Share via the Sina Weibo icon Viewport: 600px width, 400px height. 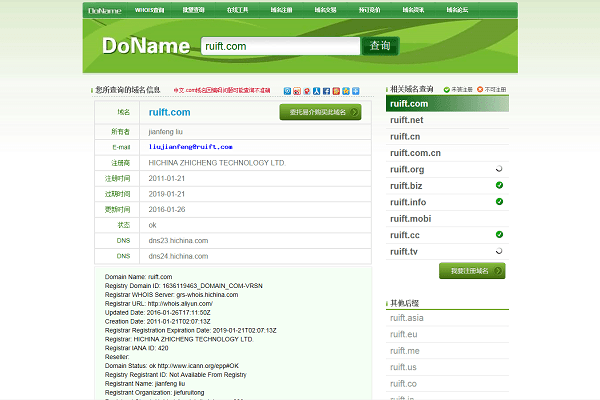pyautogui.click(x=307, y=91)
